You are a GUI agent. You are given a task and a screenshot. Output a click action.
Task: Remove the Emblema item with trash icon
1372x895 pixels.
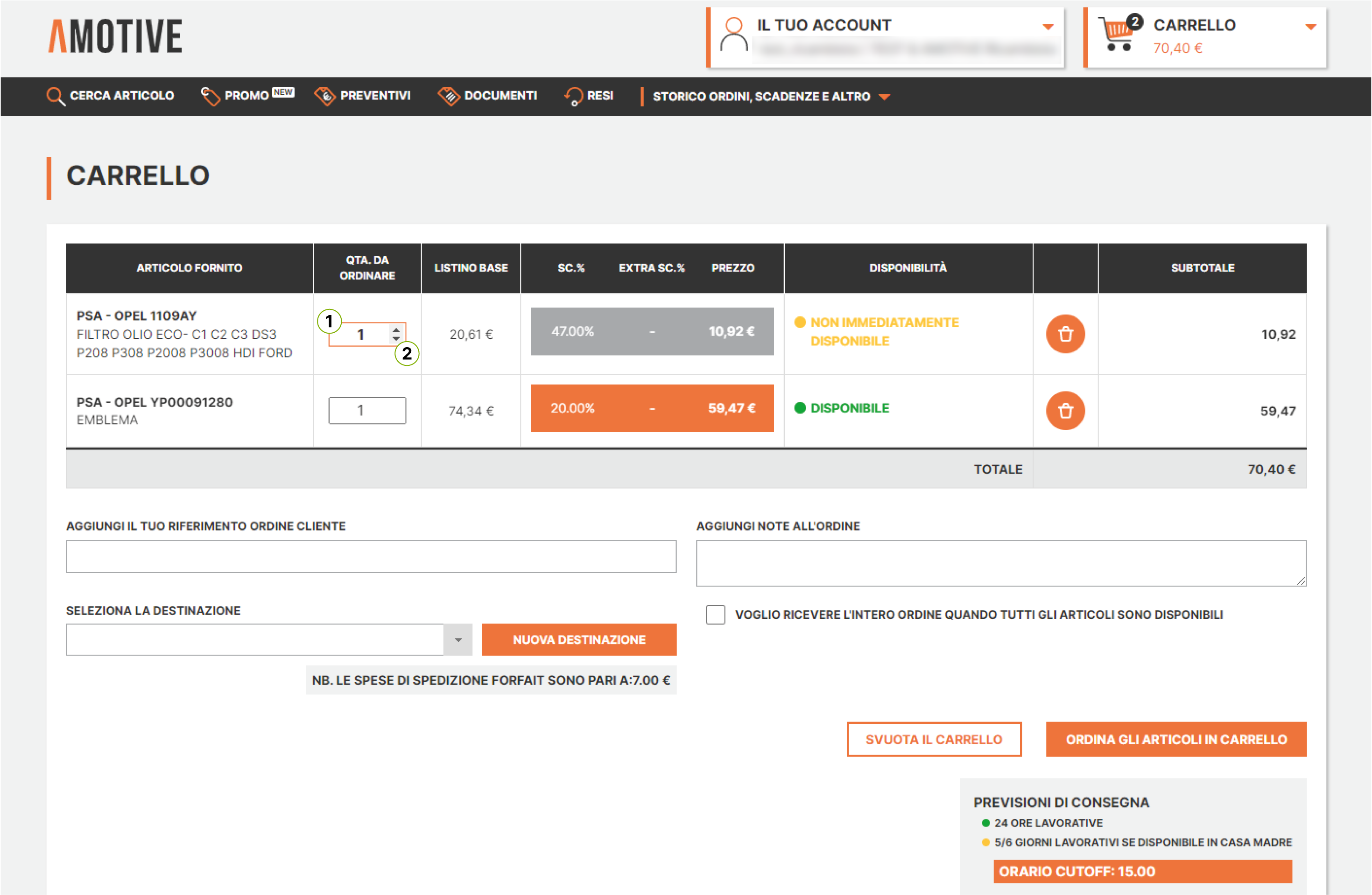[x=1065, y=410]
